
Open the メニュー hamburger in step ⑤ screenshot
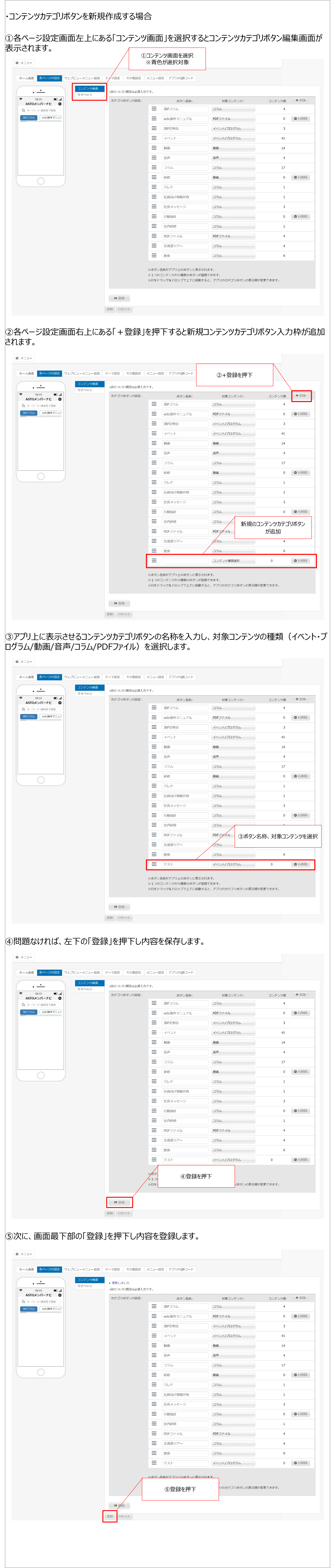[24, 1254]
